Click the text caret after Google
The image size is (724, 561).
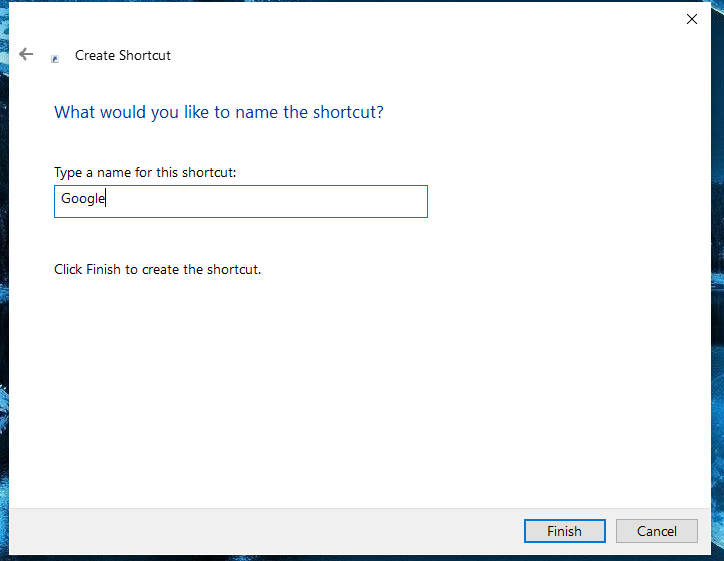tap(106, 200)
